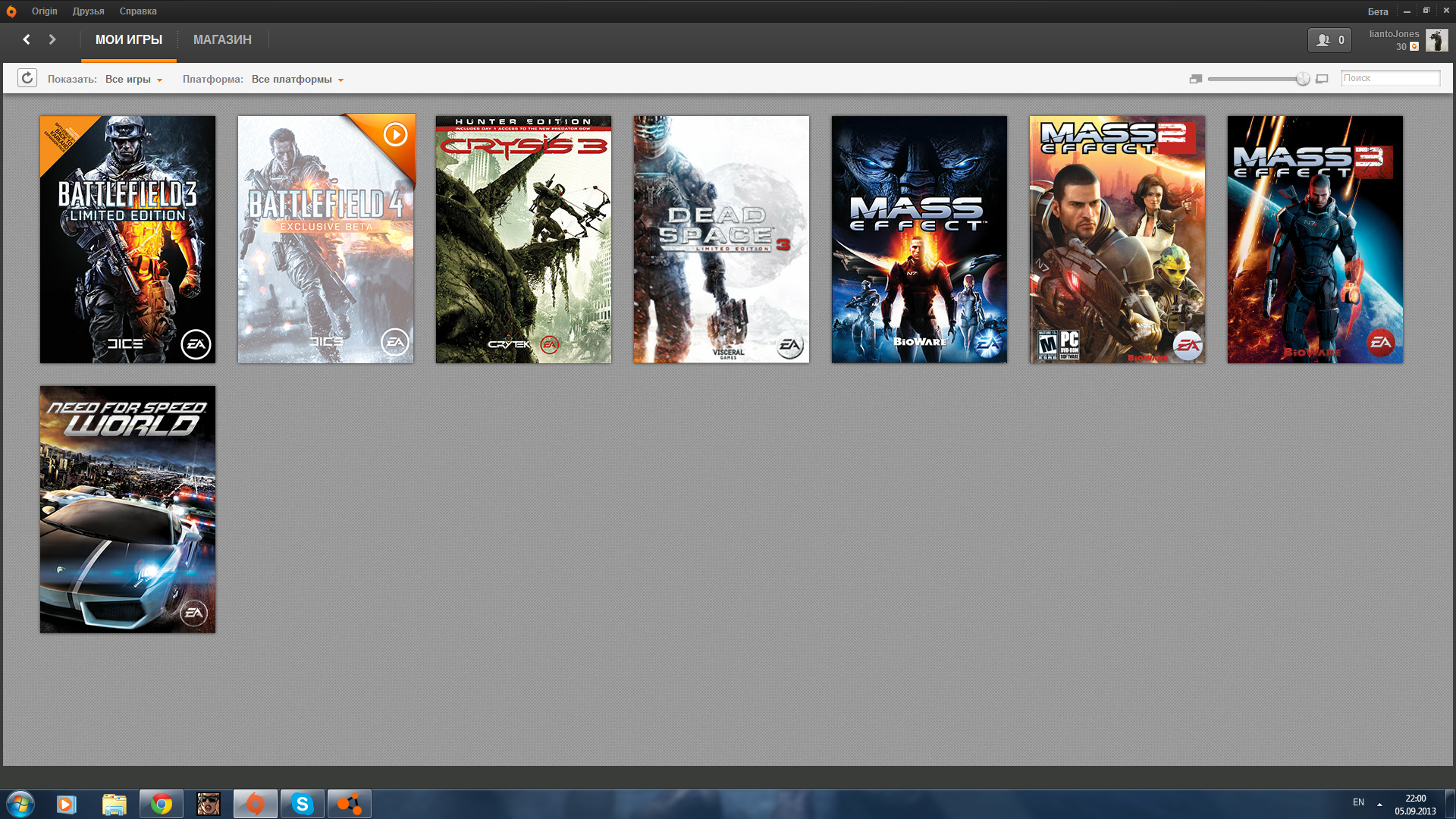Viewport: 1456px width, 819px height.
Task: Select Crysis 3 Hunter Edition cover
Action: (523, 240)
